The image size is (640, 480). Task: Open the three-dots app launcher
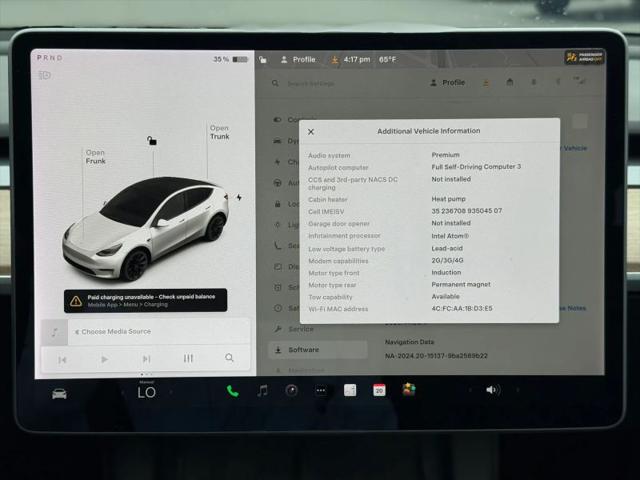(321, 391)
